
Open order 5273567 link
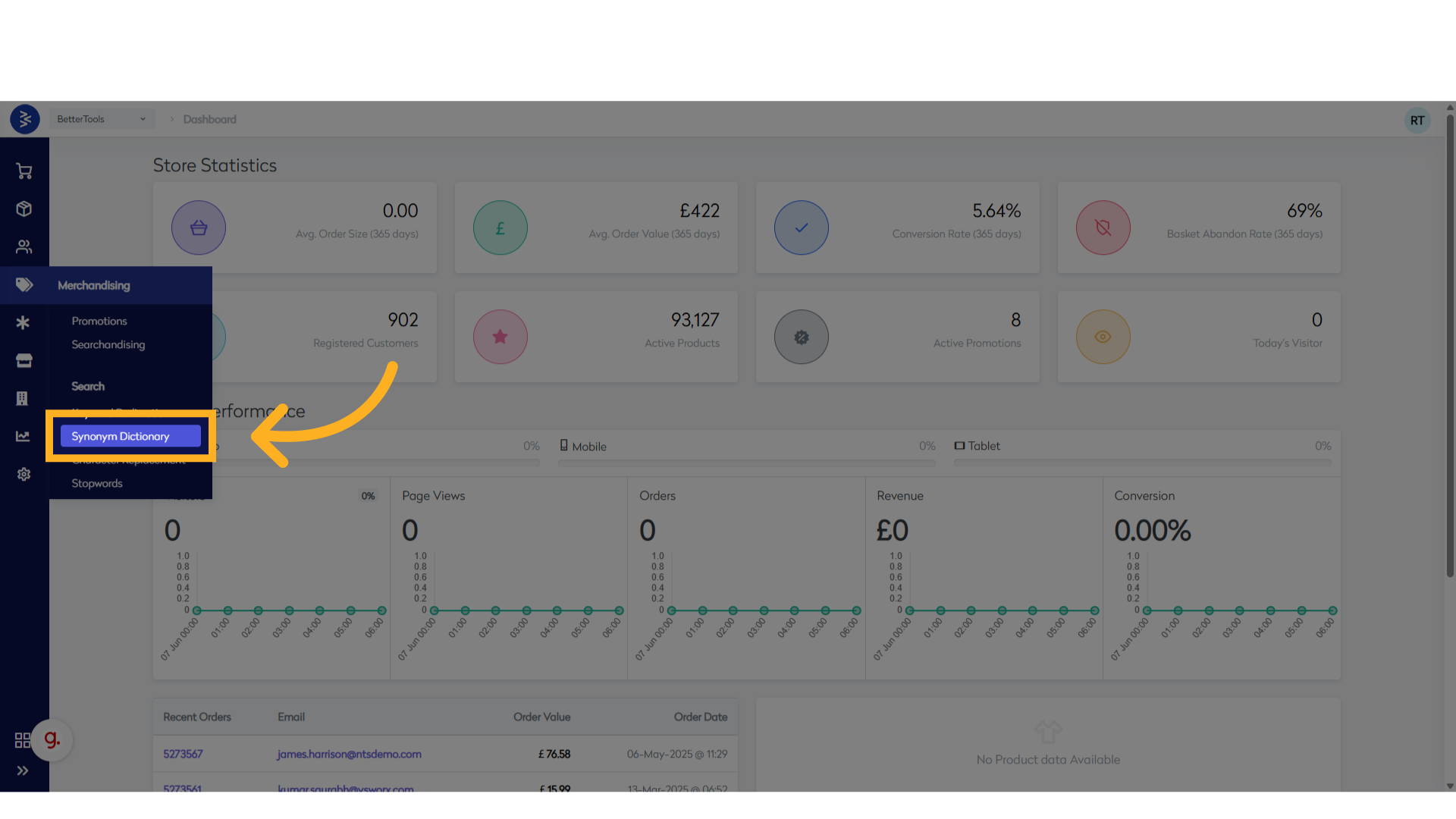(183, 755)
